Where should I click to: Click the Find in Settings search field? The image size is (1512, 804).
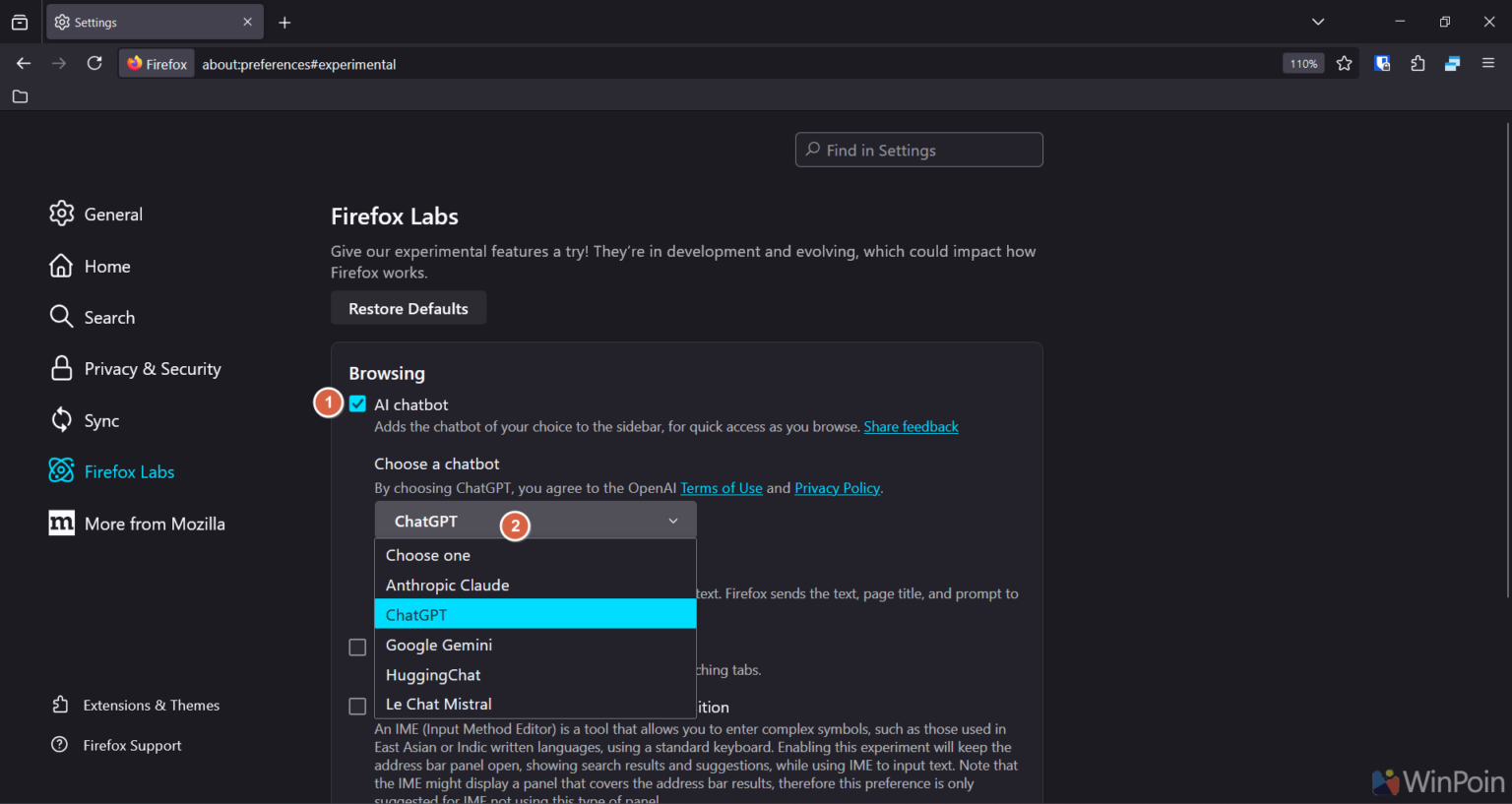coord(918,150)
